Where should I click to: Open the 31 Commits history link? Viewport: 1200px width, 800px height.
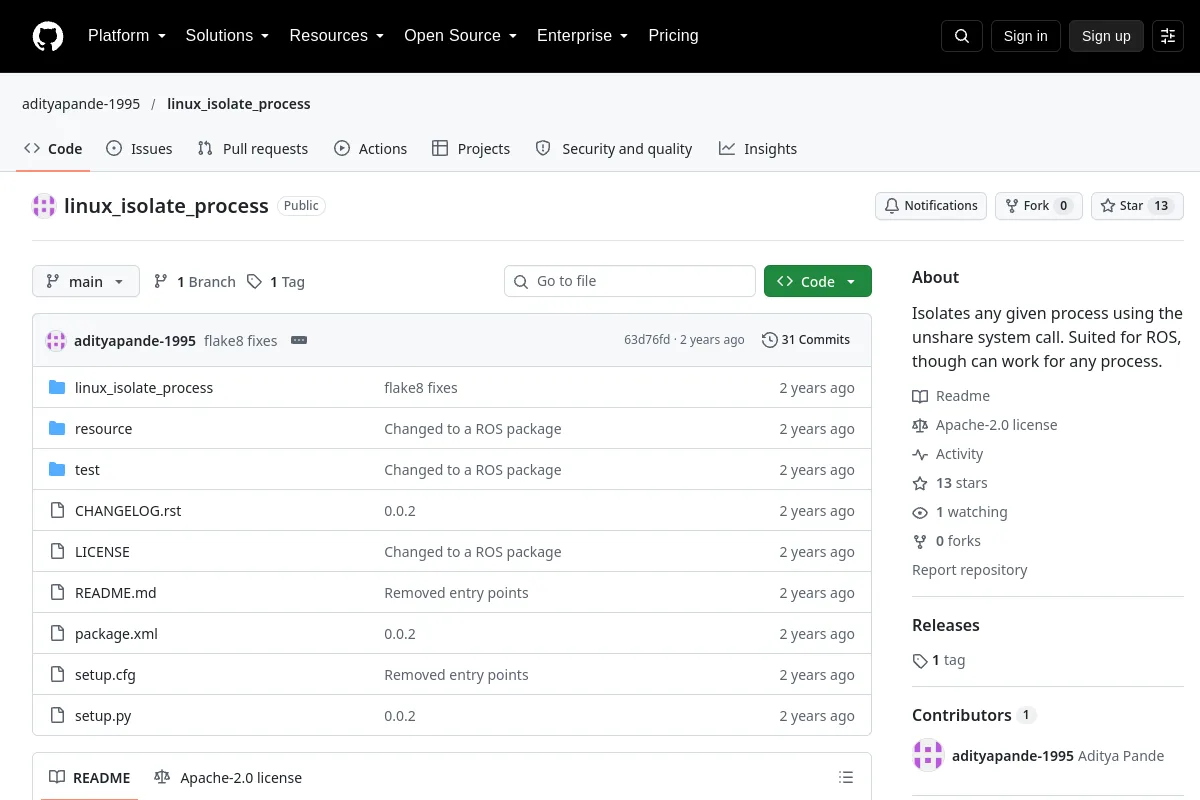[806, 340]
